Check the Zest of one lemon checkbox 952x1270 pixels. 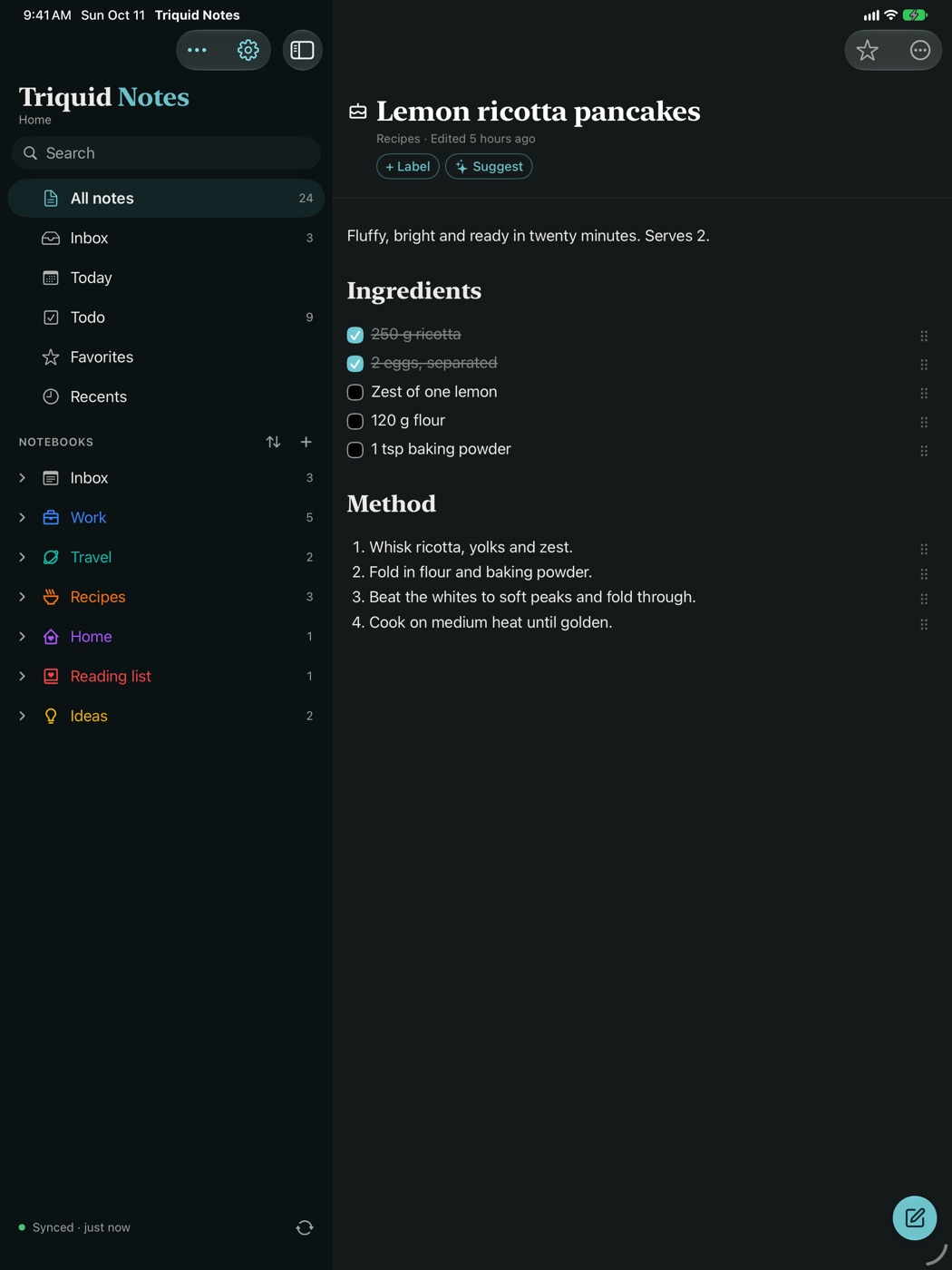(x=355, y=392)
